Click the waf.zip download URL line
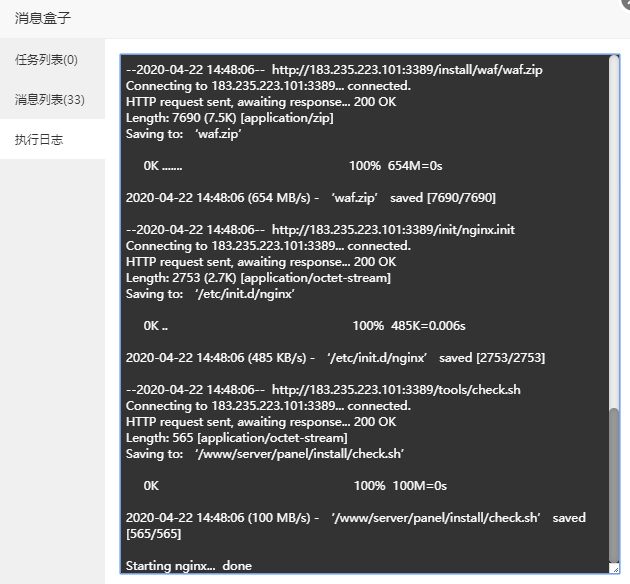 pyautogui.click(x=334, y=70)
